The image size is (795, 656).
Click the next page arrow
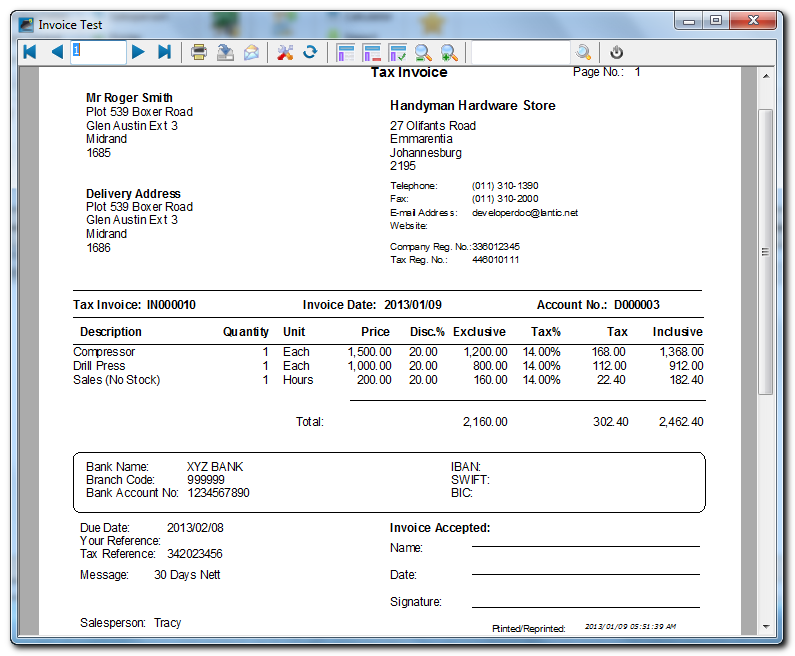coord(139,52)
